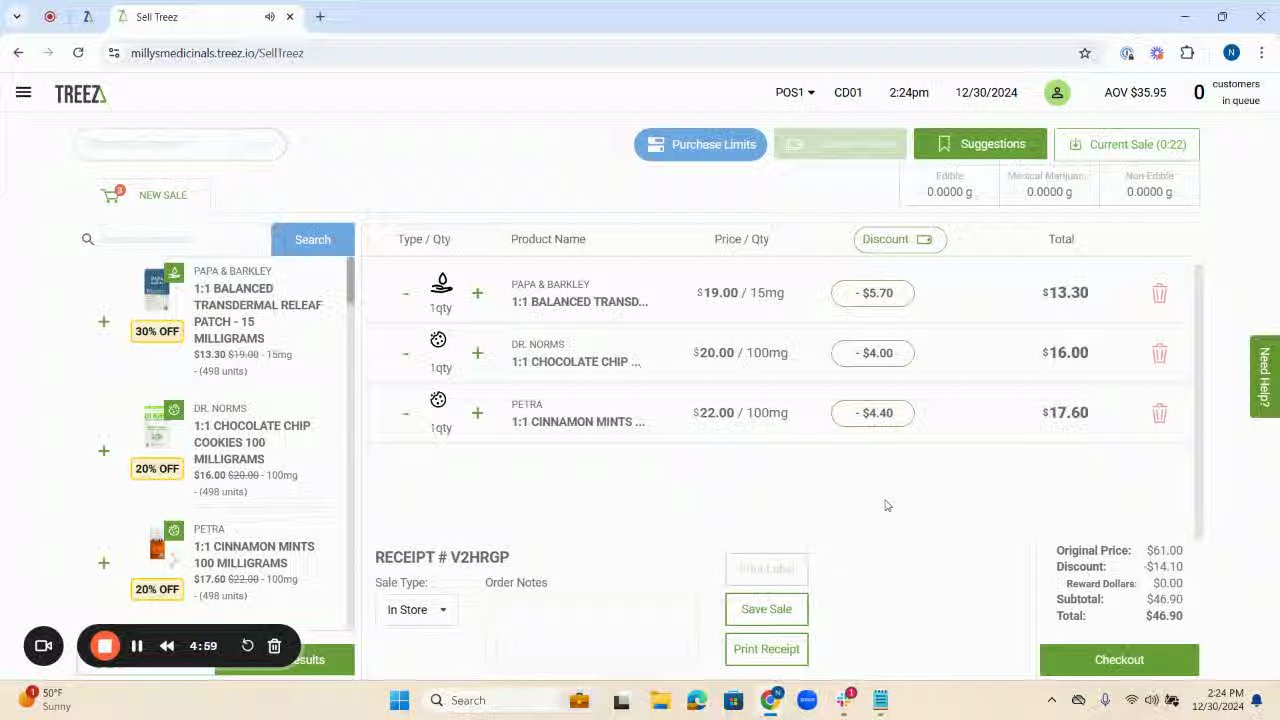Click the Treez logo

click(x=80, y=94)
